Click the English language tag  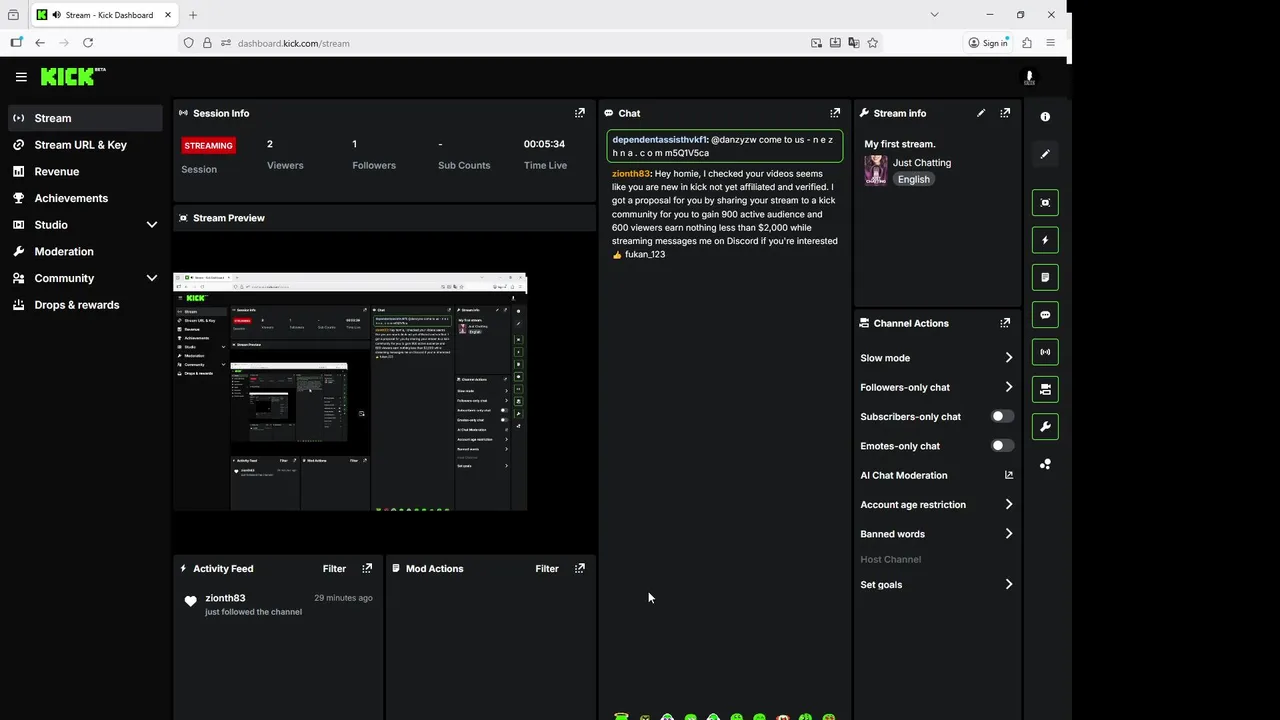coord(913,179)
